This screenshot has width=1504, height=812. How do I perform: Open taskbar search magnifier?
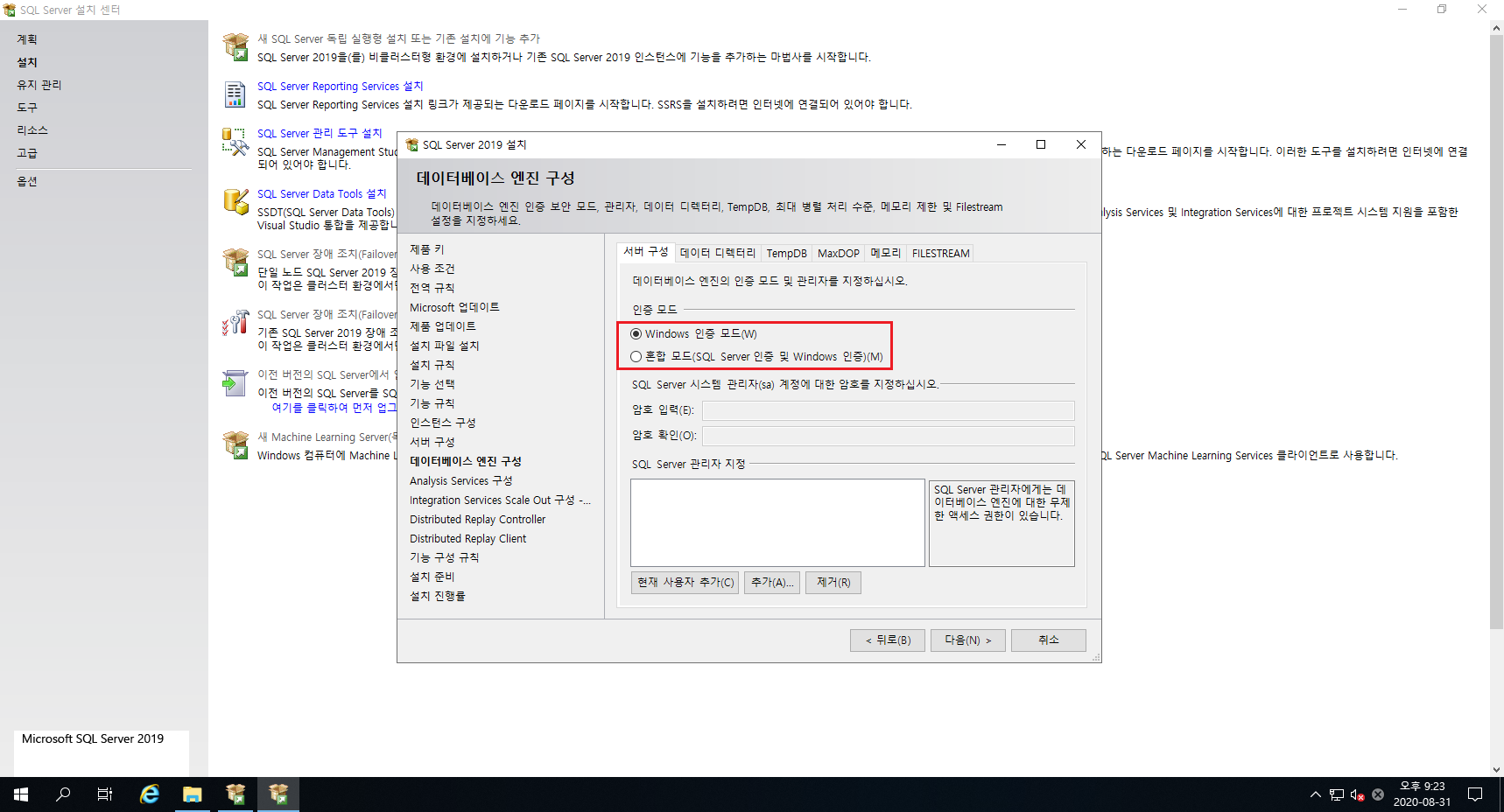click(x=63, y=794)
